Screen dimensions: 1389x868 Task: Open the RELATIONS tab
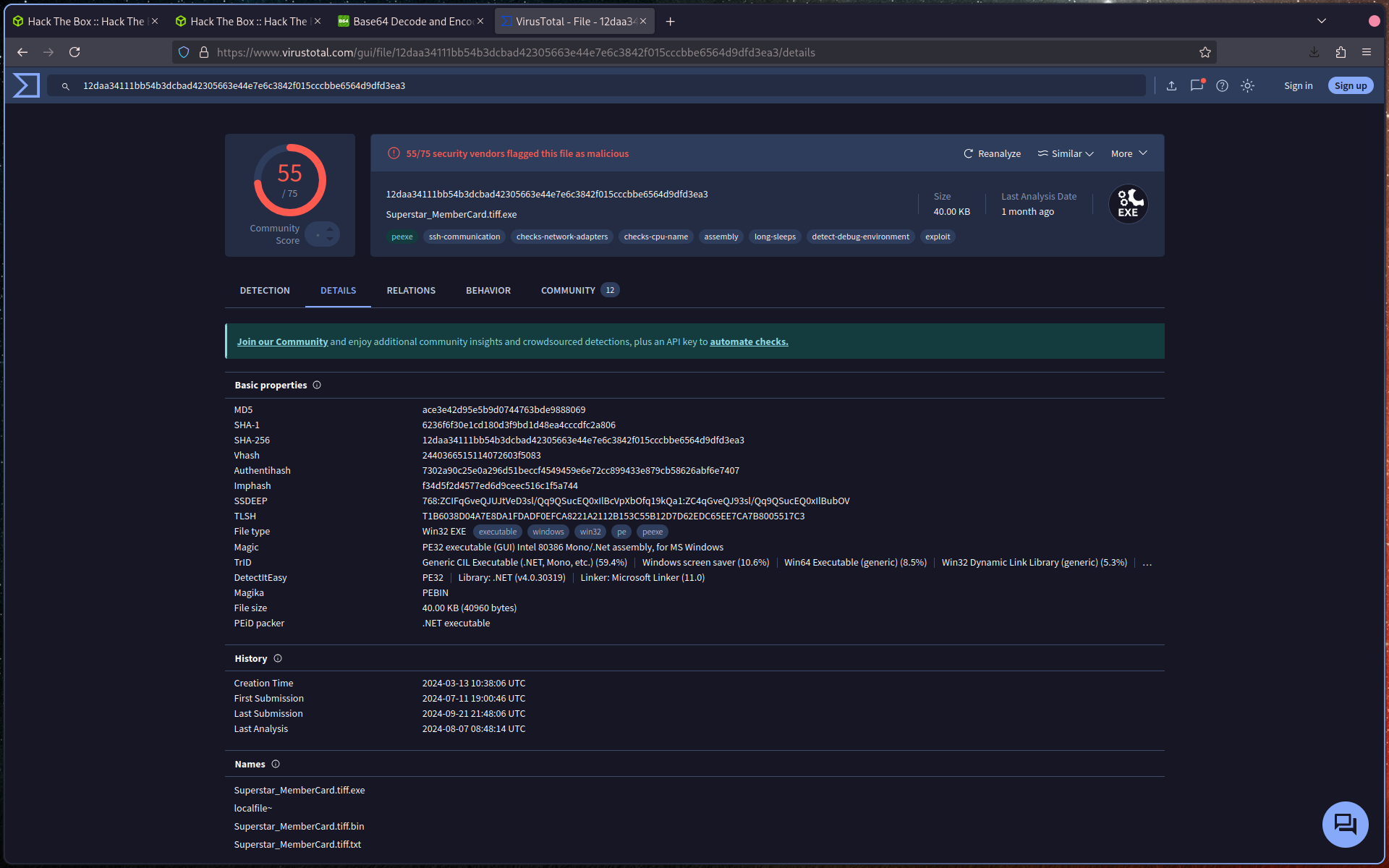pyautogui.click(x=411, y=290)
